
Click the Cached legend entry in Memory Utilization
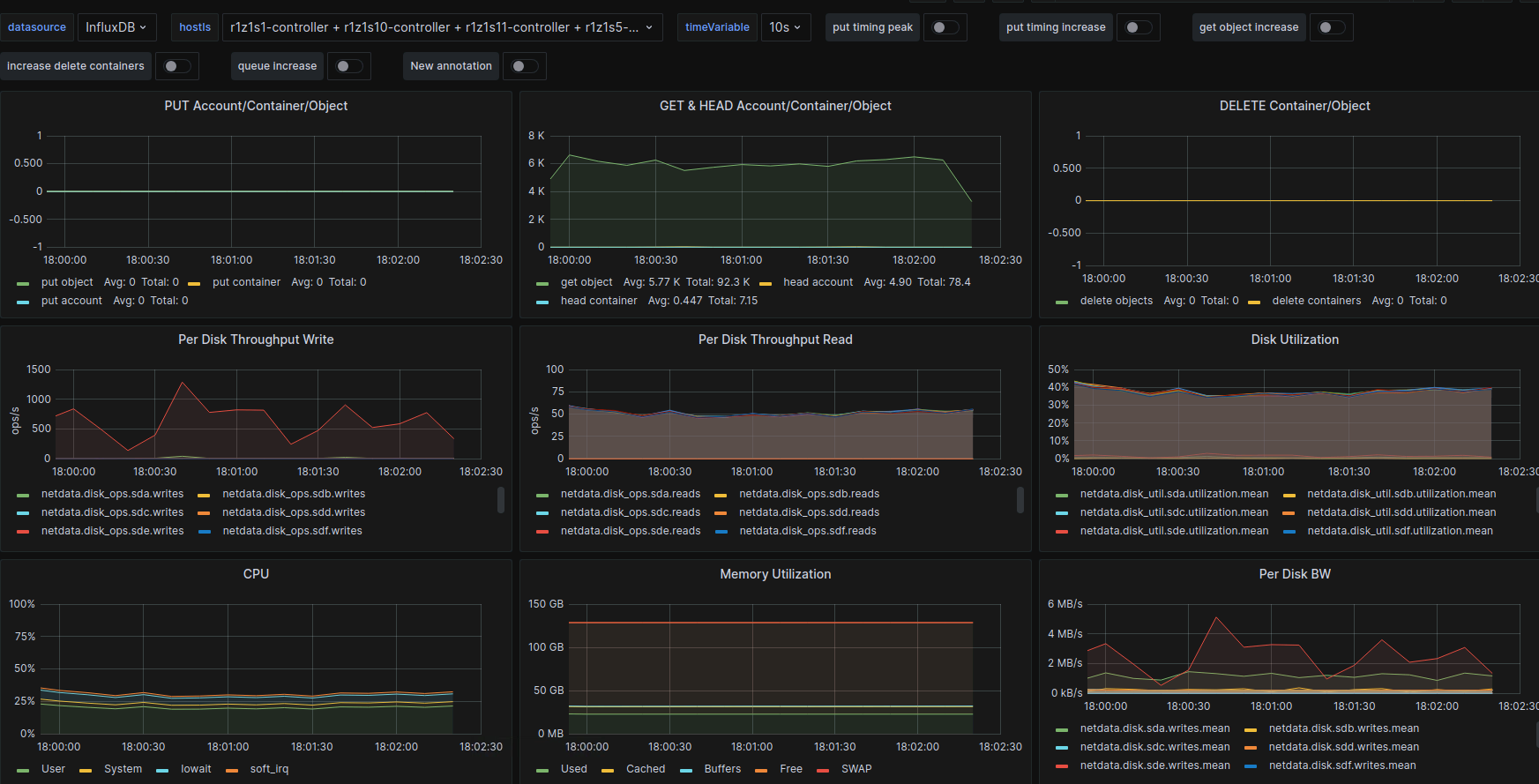[x=646, y=769]
